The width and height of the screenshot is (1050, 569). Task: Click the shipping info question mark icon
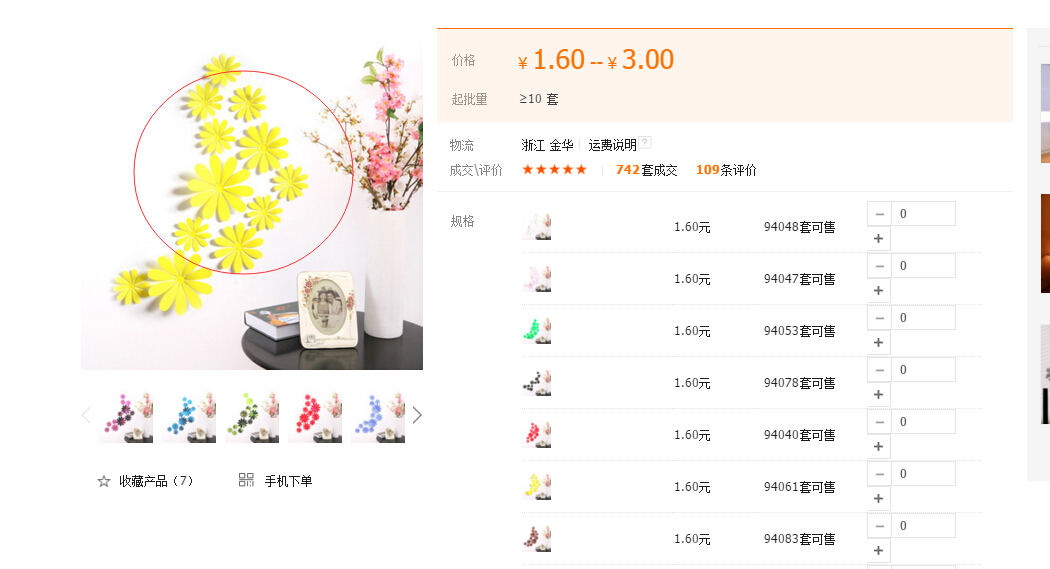(645, 142)
